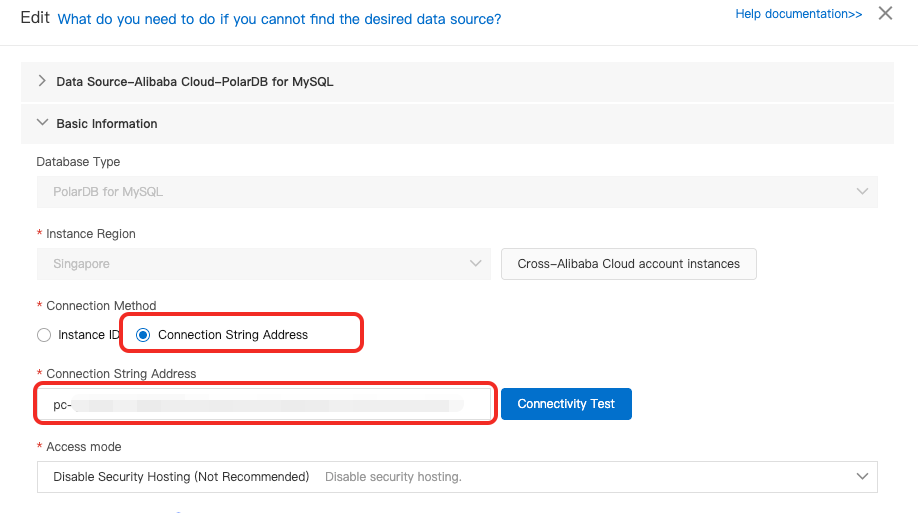Viewport: 919px width, 513px height.
Task: Expand the Data Source–Alibaba Cloud–PolarDB for MySQL section title
Action: coord(195,81)
